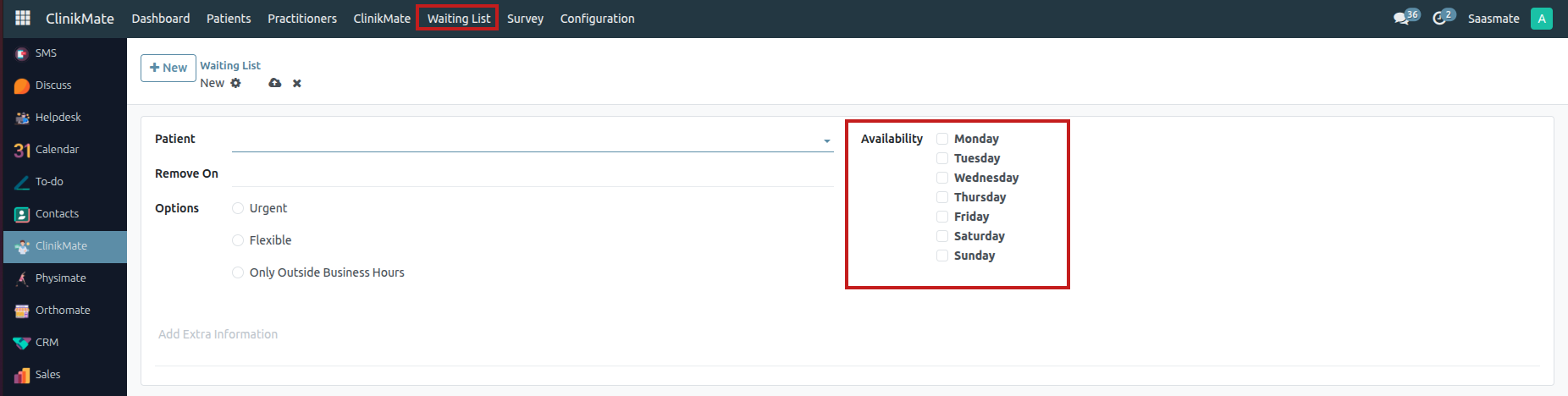
Task: Open the activities clock icon
Action: tap(1439, 19)
